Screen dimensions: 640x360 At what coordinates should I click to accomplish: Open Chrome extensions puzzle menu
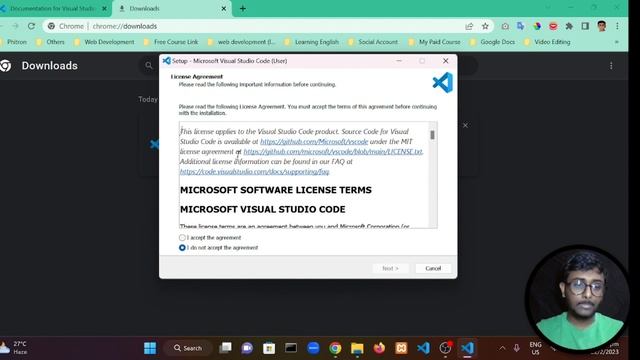click(569, 26)
